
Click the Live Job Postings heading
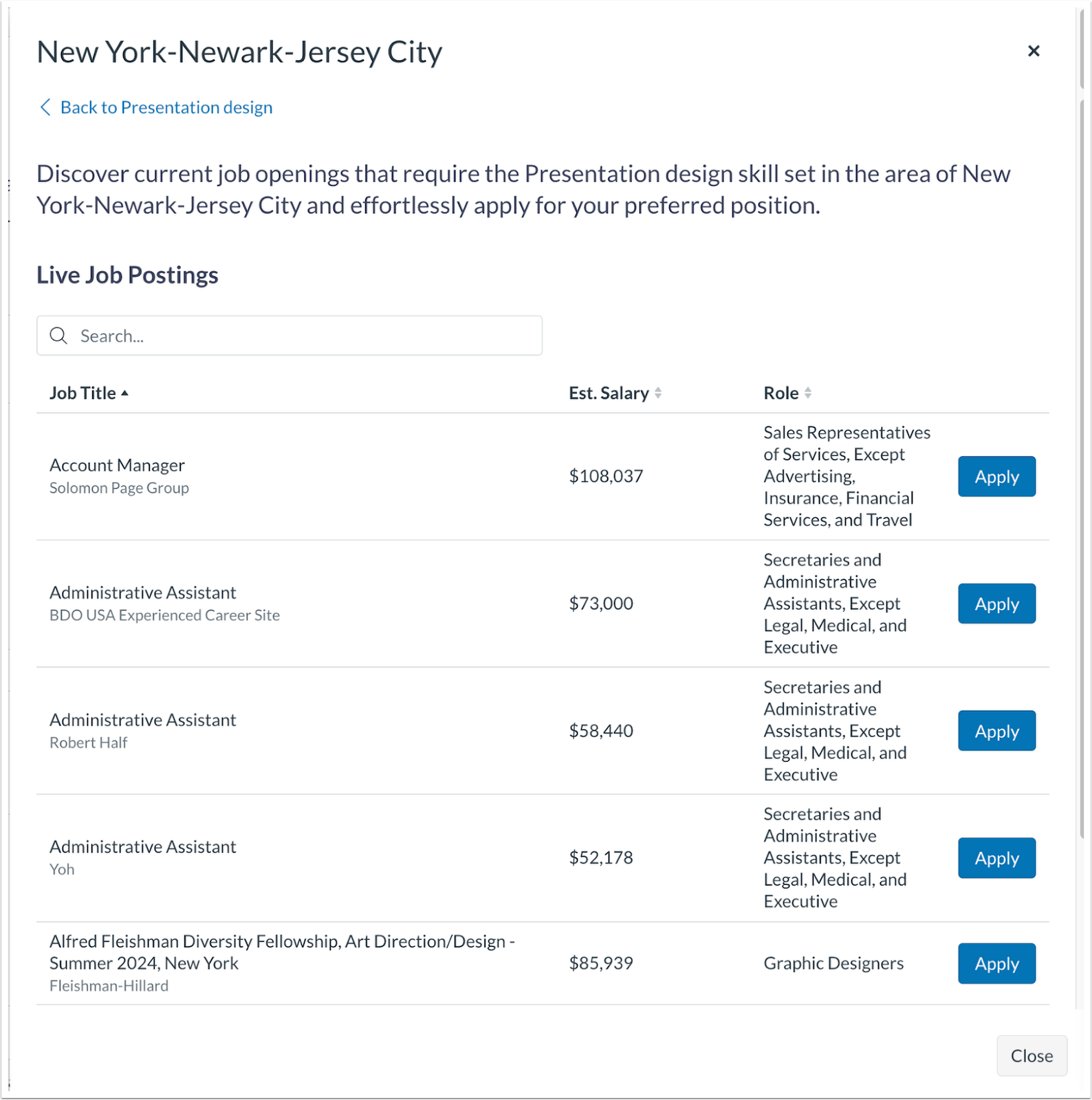click(127, 275)
